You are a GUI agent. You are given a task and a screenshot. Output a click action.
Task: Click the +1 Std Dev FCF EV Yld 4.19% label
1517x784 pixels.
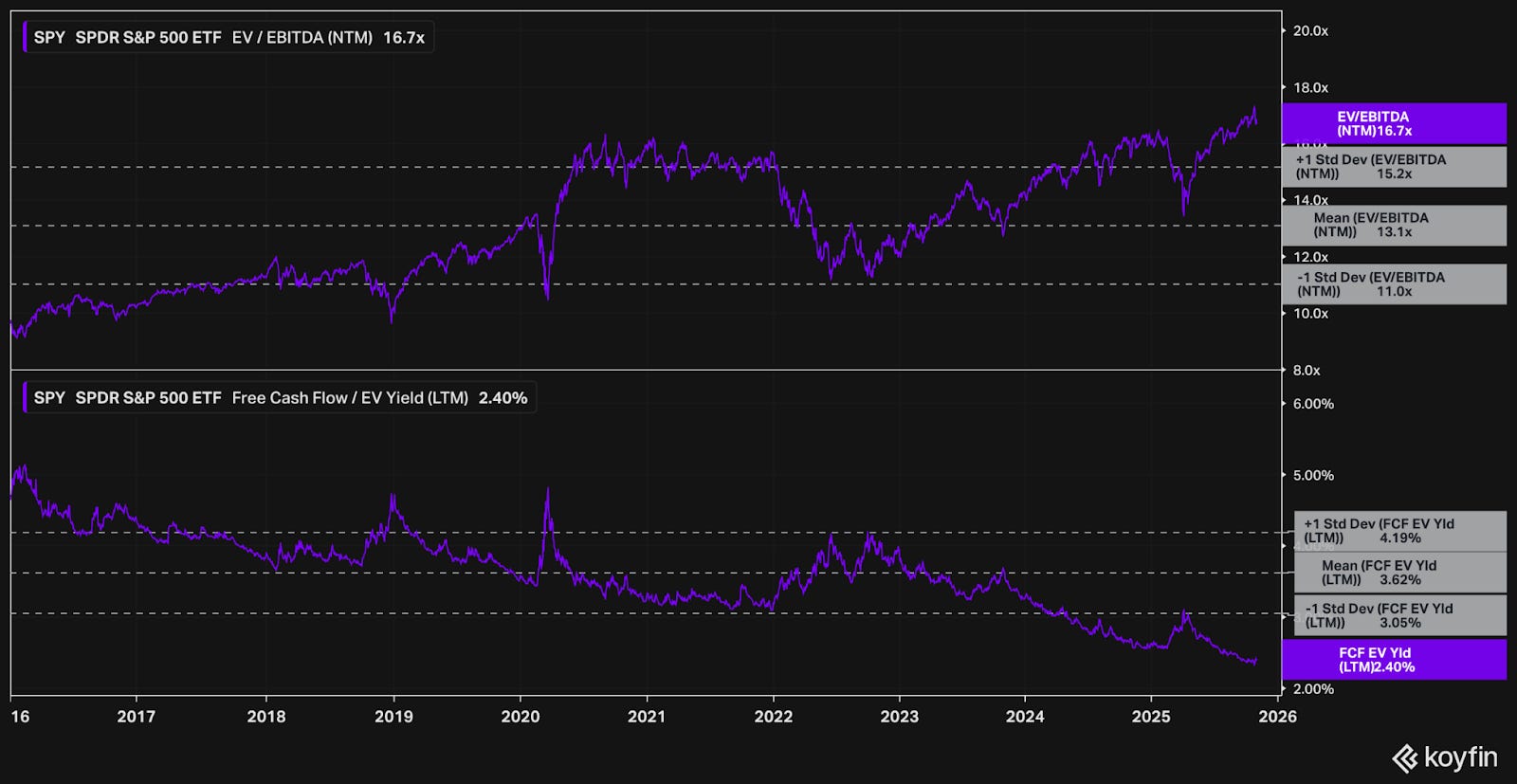(x=1399, y=531)
